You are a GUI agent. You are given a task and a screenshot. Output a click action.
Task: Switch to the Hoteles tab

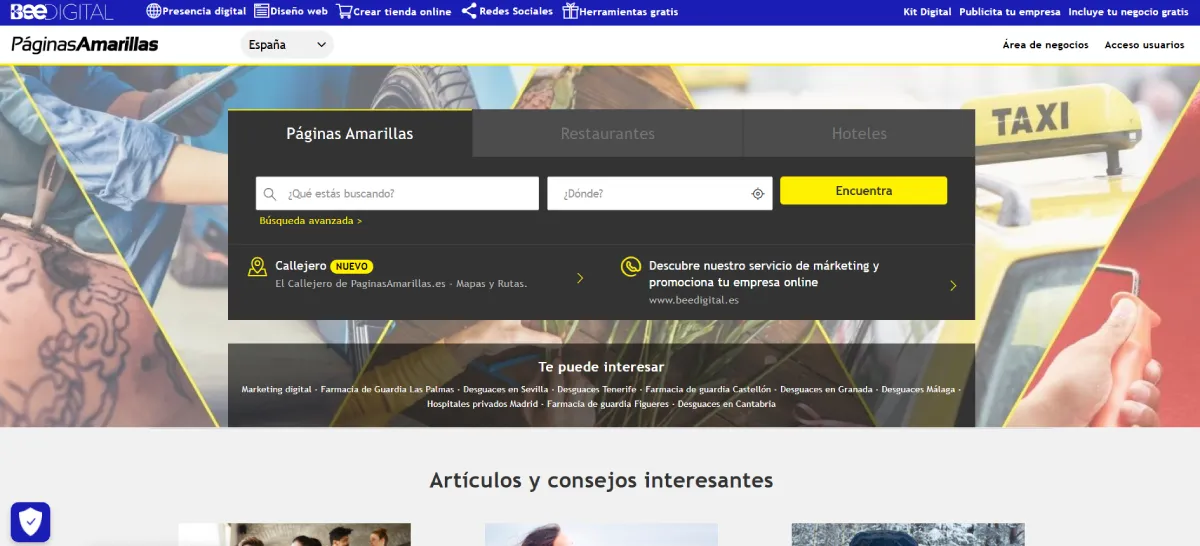(x=859, y=133)
